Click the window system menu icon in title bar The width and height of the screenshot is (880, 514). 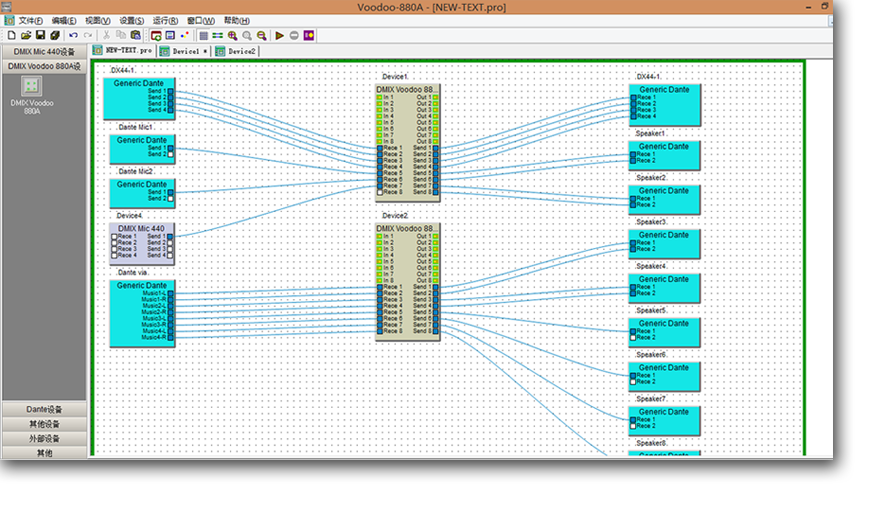tap(6, 7)
